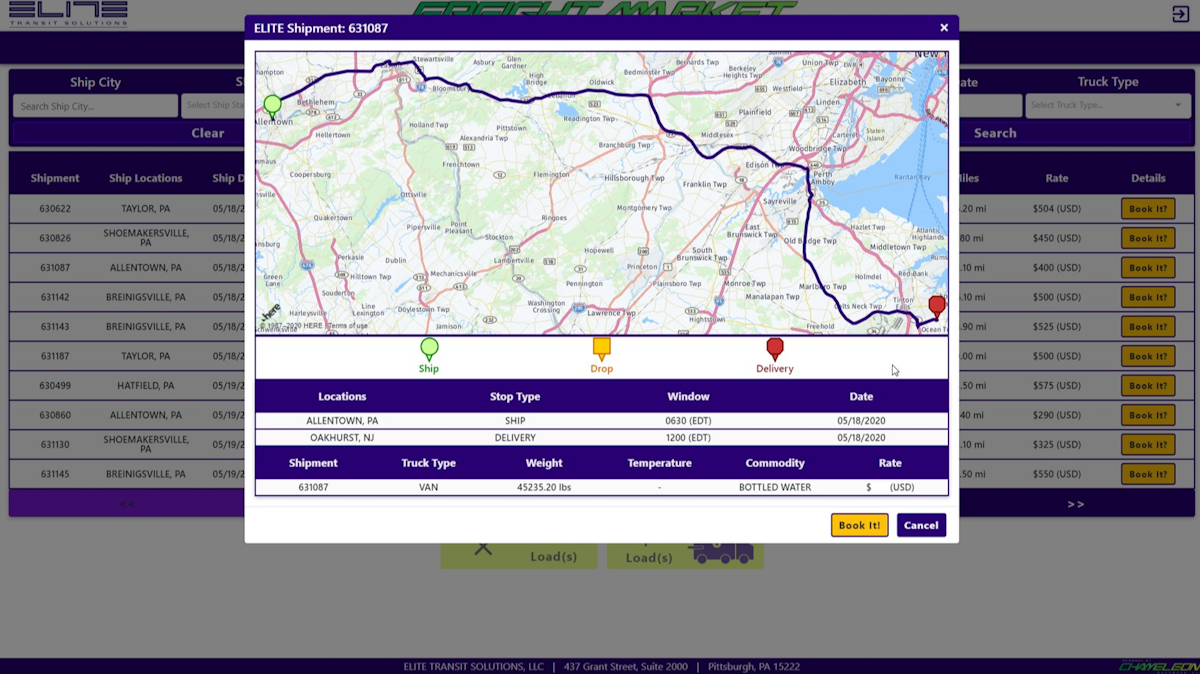The image size is (1200, 674).
Task: Click the Chameleon logo in the bottom right
Action: [1160, 665]
